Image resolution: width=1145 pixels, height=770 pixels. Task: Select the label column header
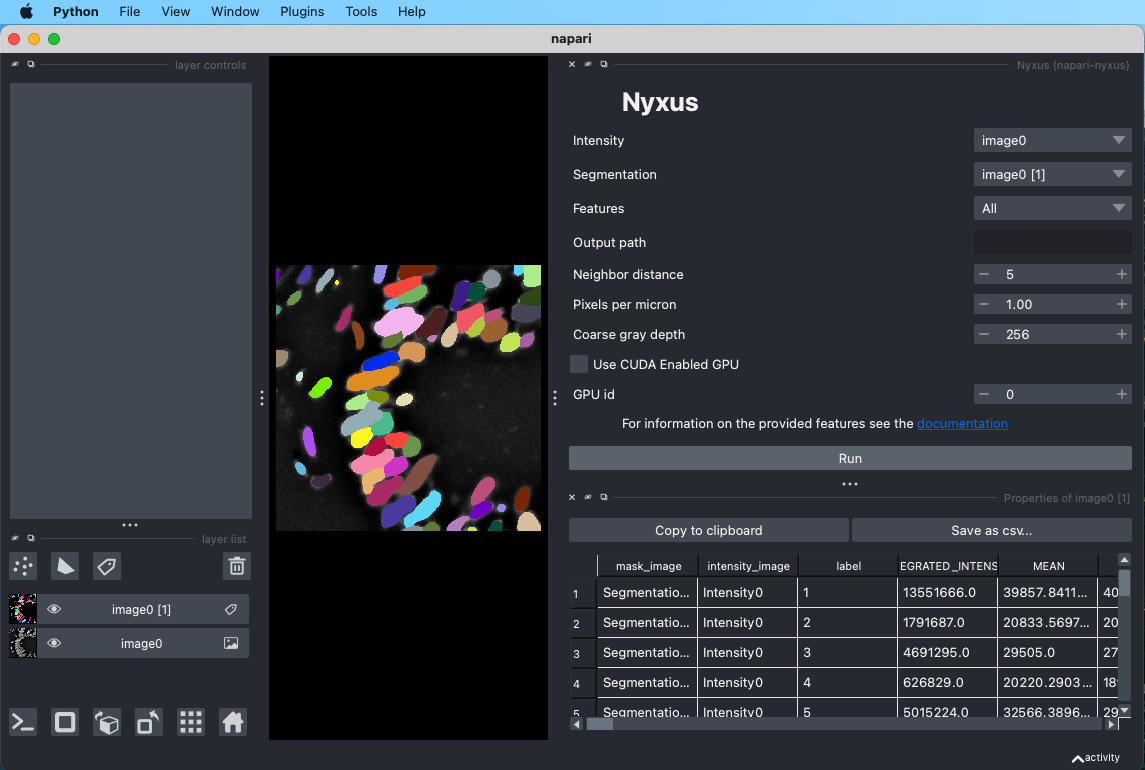pos(848,566)
